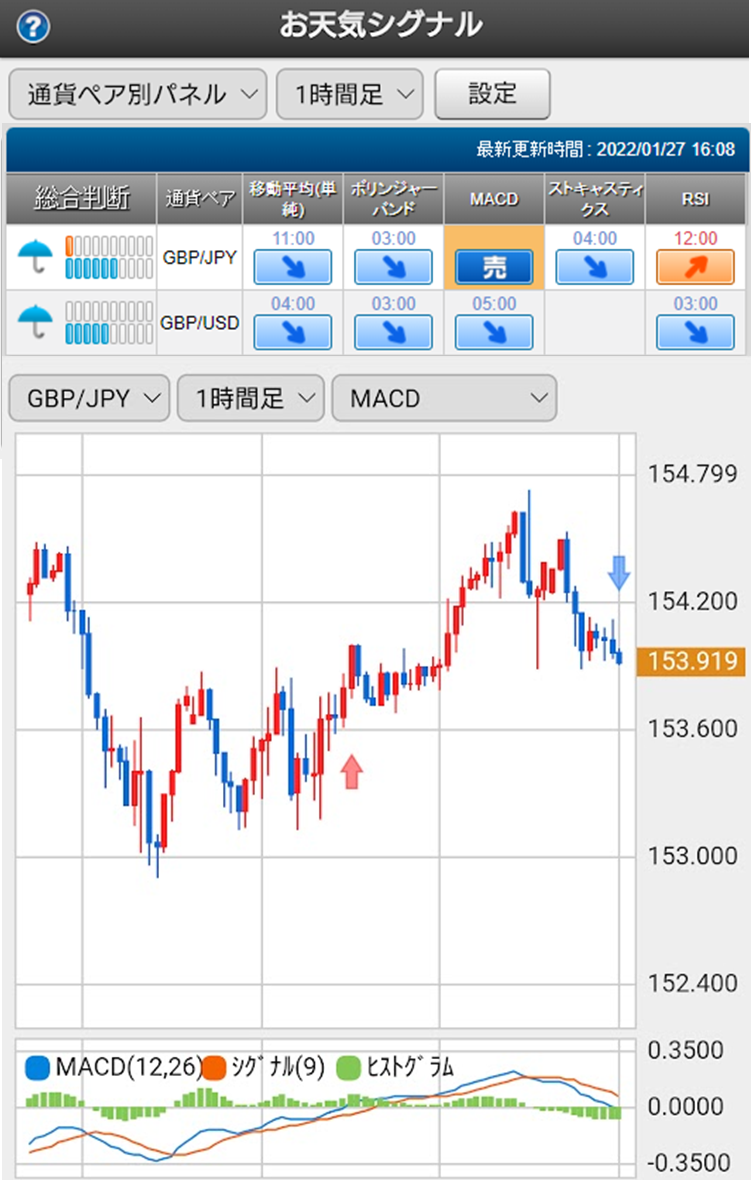
Task: Click current price label 153.919
Action: coord(691,661)
